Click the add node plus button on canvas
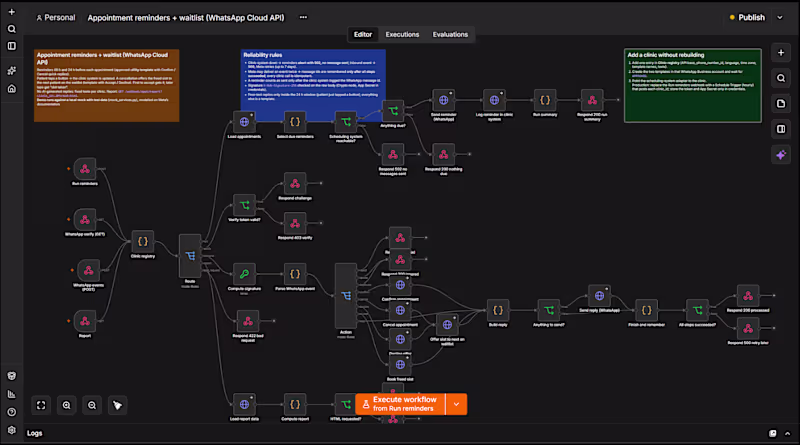The width and height of the screenshot is (800, 445). (781, 53)
